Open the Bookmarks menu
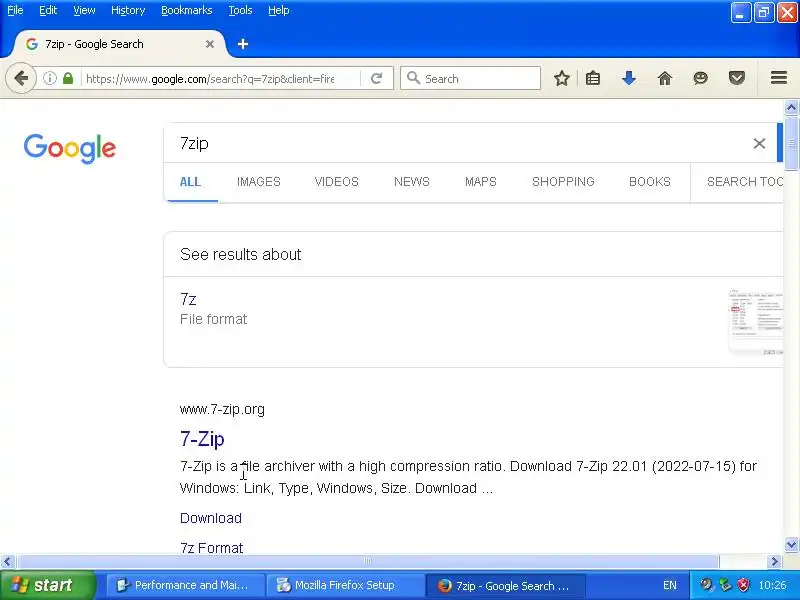800x600 pixels. (x=187, y=10)
